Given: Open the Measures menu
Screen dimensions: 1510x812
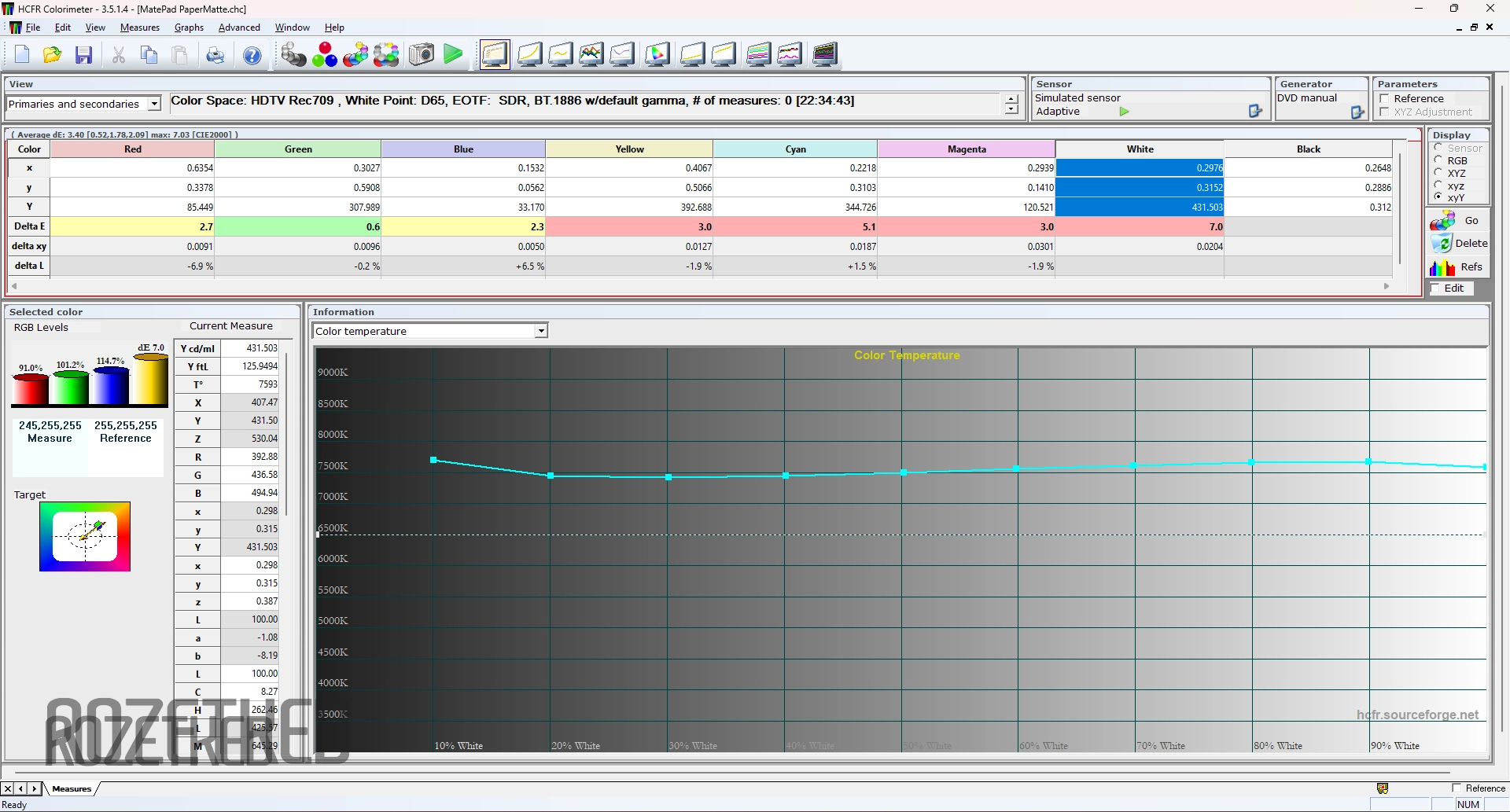Looking at the screenshot, I should [x=139, y=28].
